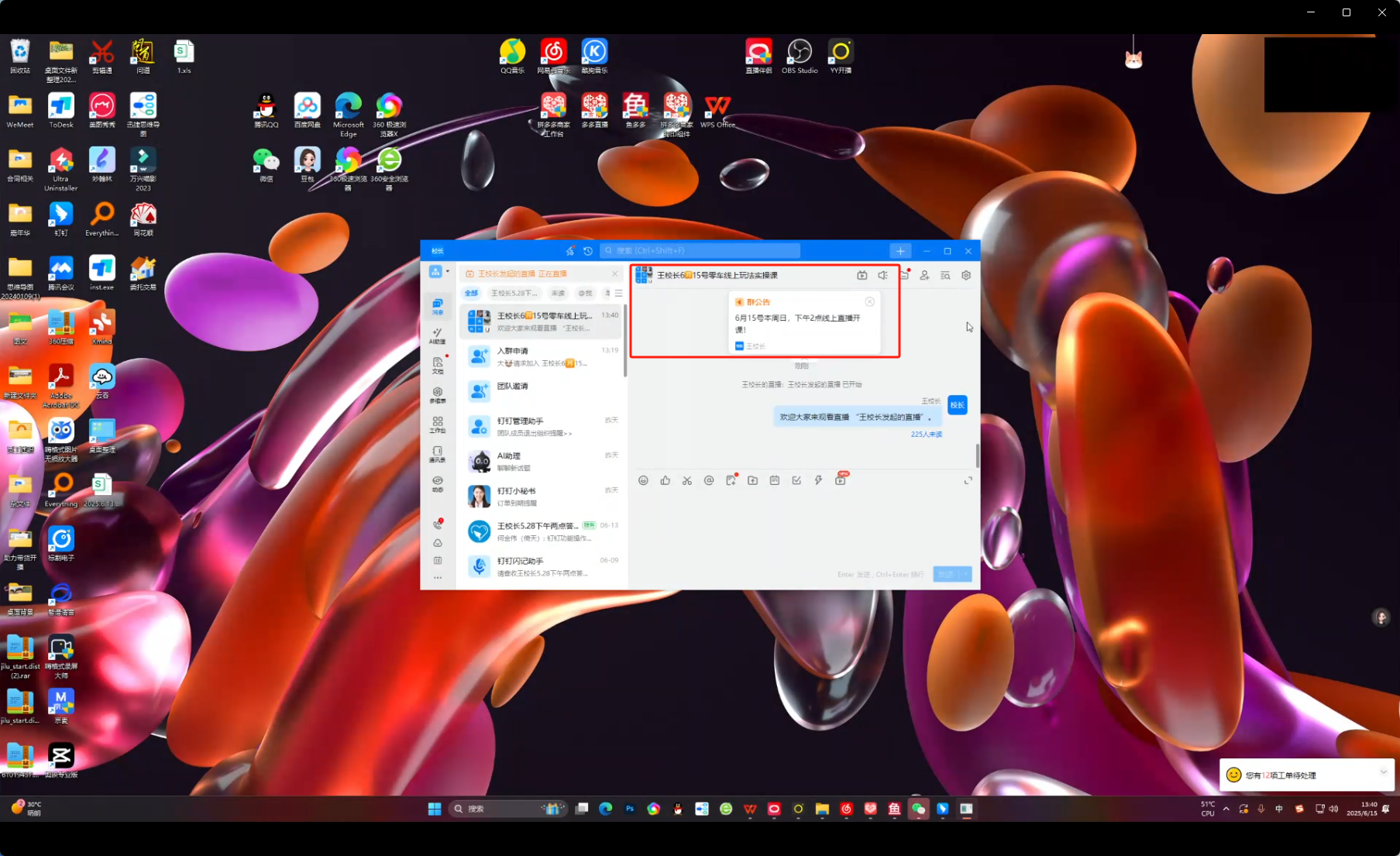Screen dimensions: 1400x856
Task: Click the @ mention icon
Action: point(708,481)
